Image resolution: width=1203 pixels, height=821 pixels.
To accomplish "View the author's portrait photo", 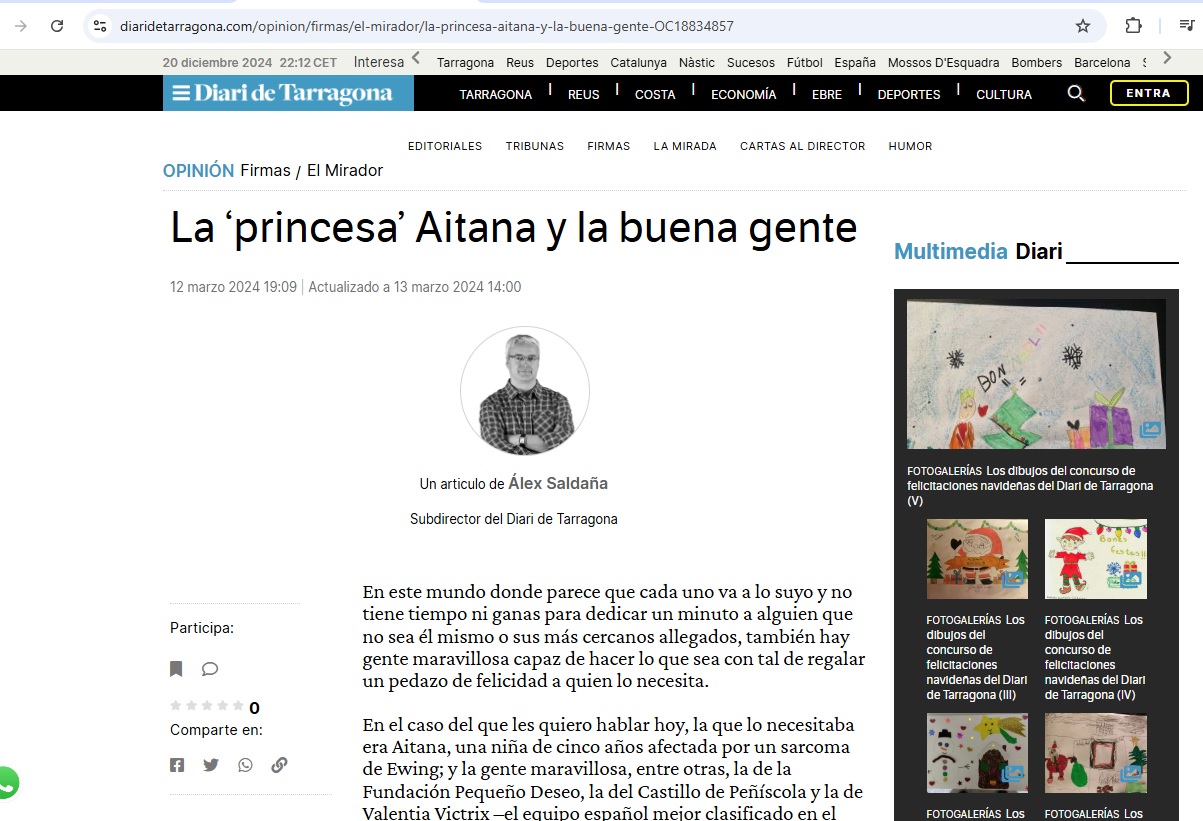I will 525,391.
